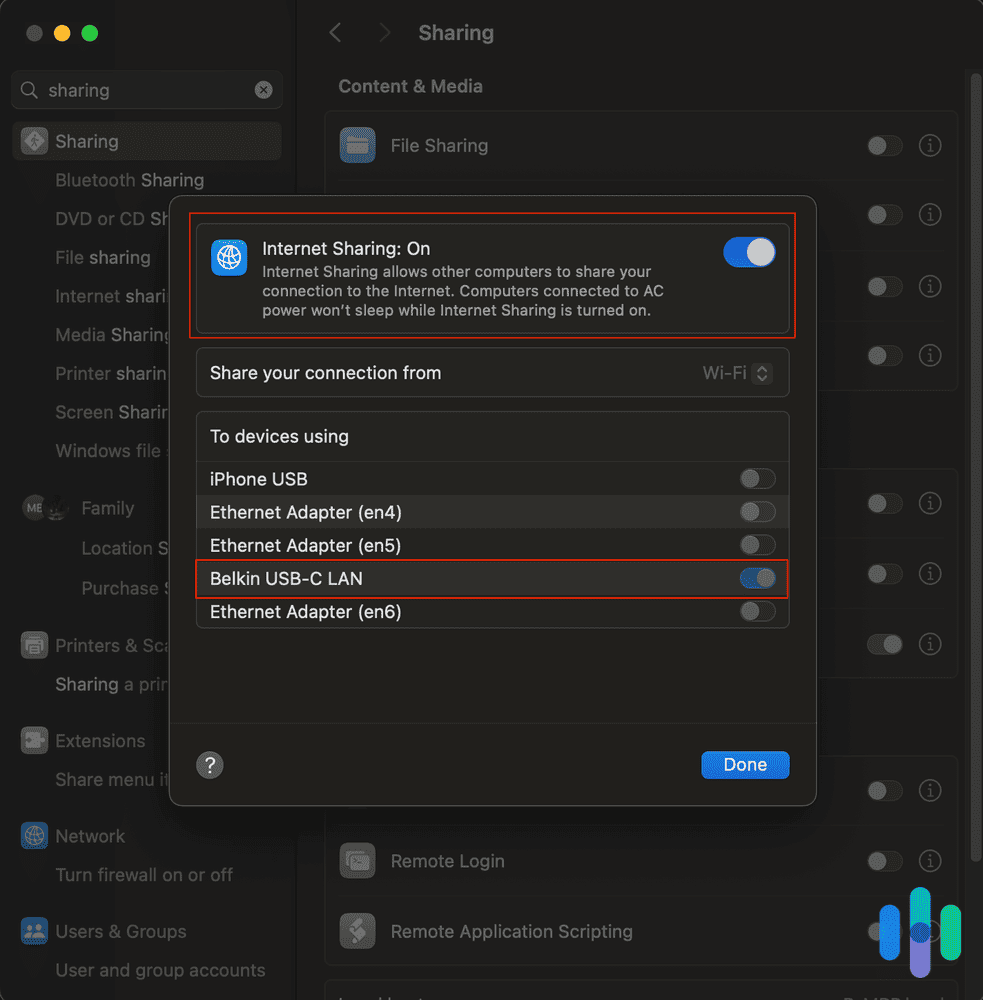Click the Printers & Scanners sidebar icon
This screenshot has height=1000, width=983.
pyautogui.click(x=33, y=645)
